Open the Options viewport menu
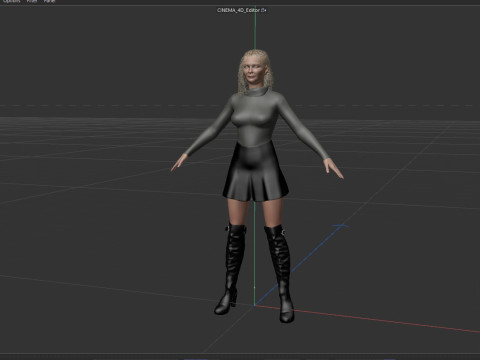The width and height of the screenshot is (480, 360). (x=12, y=1)
